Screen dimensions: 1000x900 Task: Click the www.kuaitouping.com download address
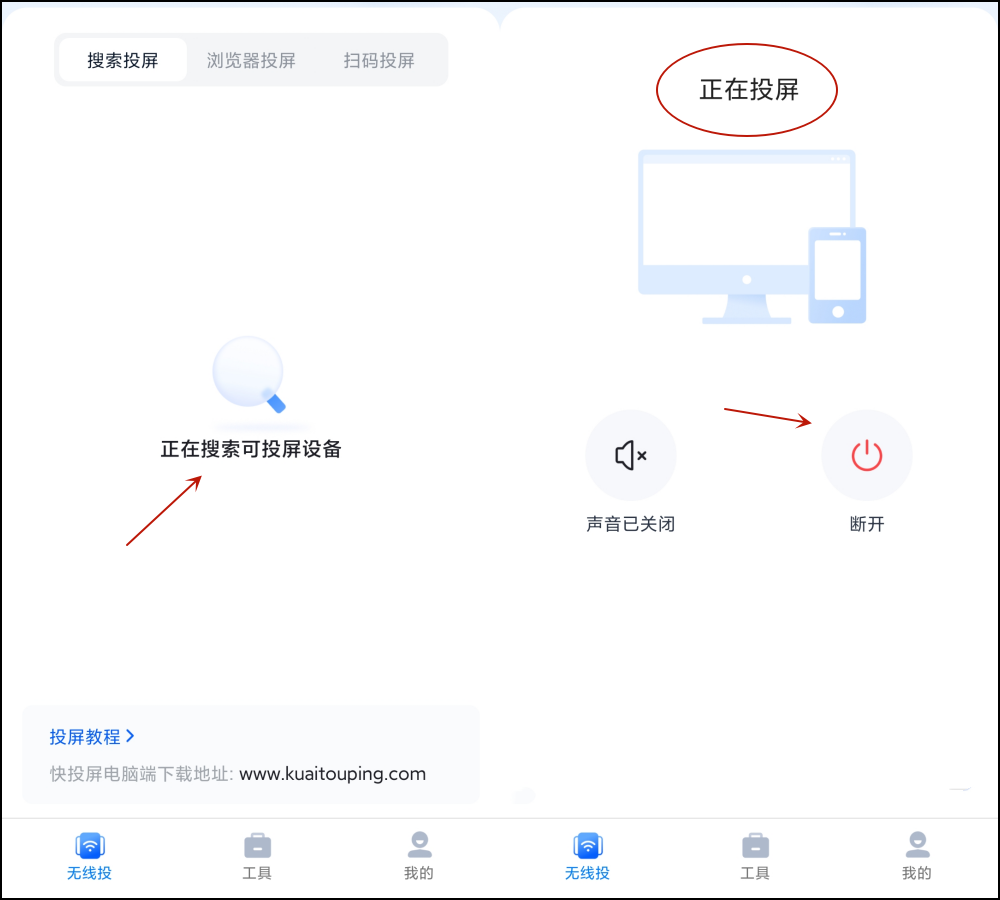click(x=332, y=774)
